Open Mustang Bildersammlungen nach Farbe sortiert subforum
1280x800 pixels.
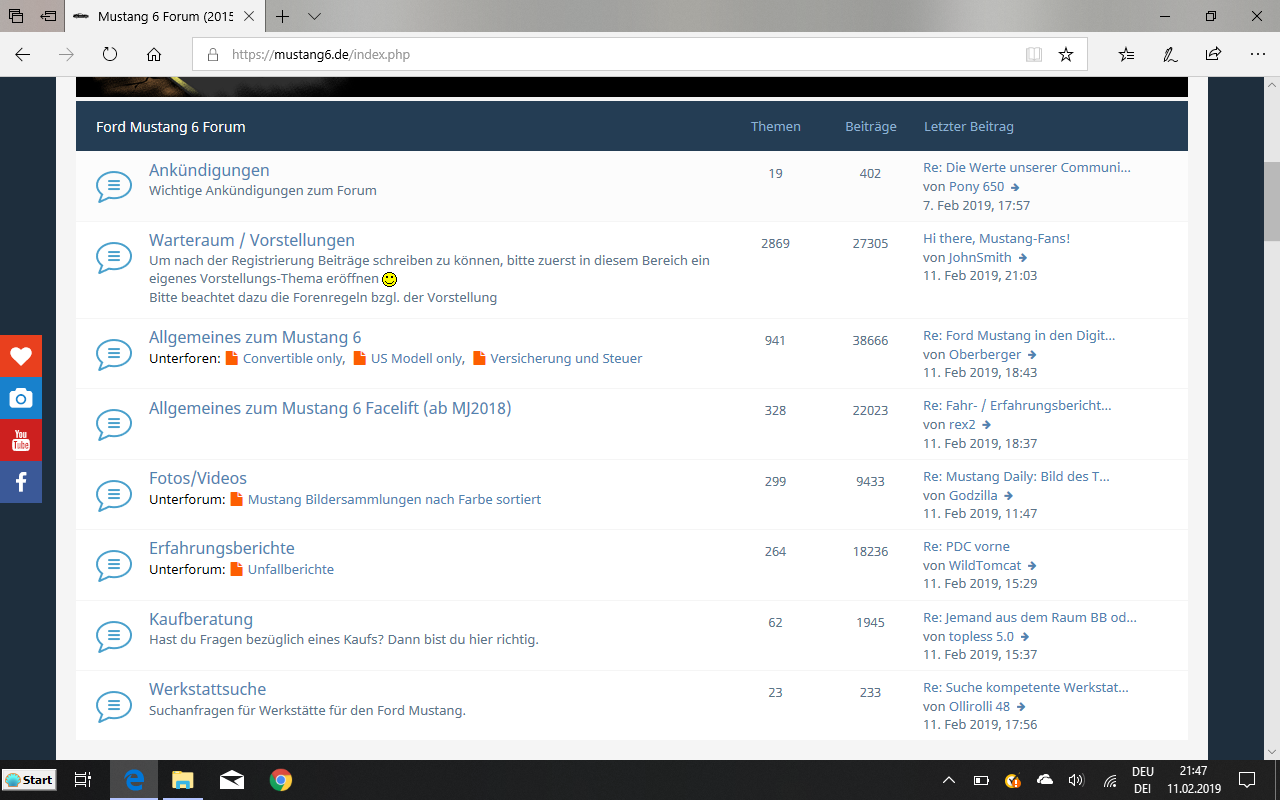pos(394,499)
